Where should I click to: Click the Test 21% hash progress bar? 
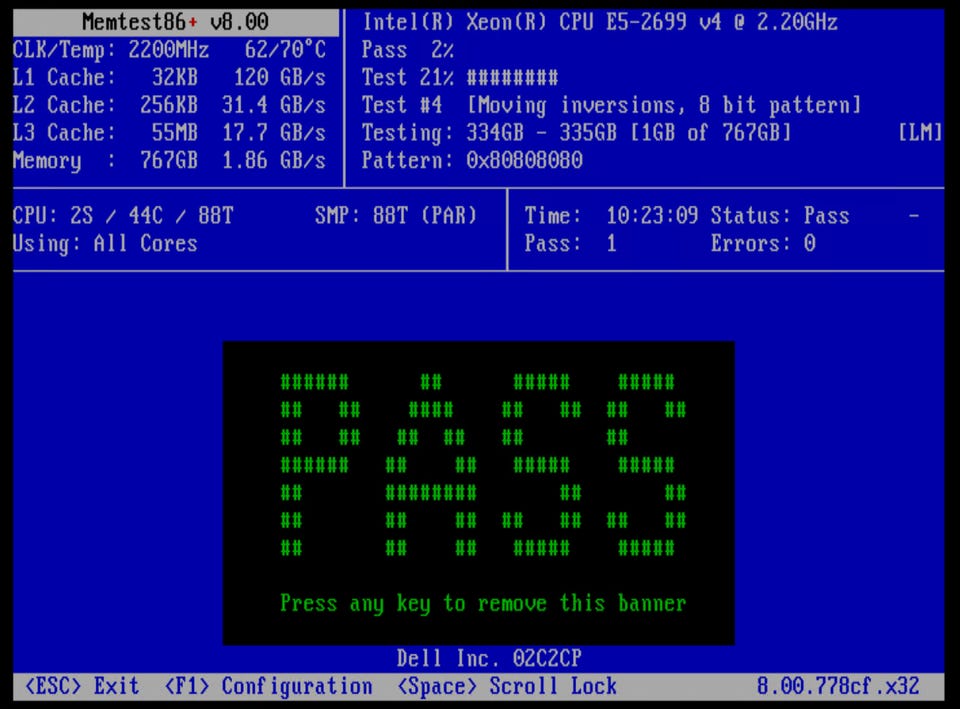point(512,78)
